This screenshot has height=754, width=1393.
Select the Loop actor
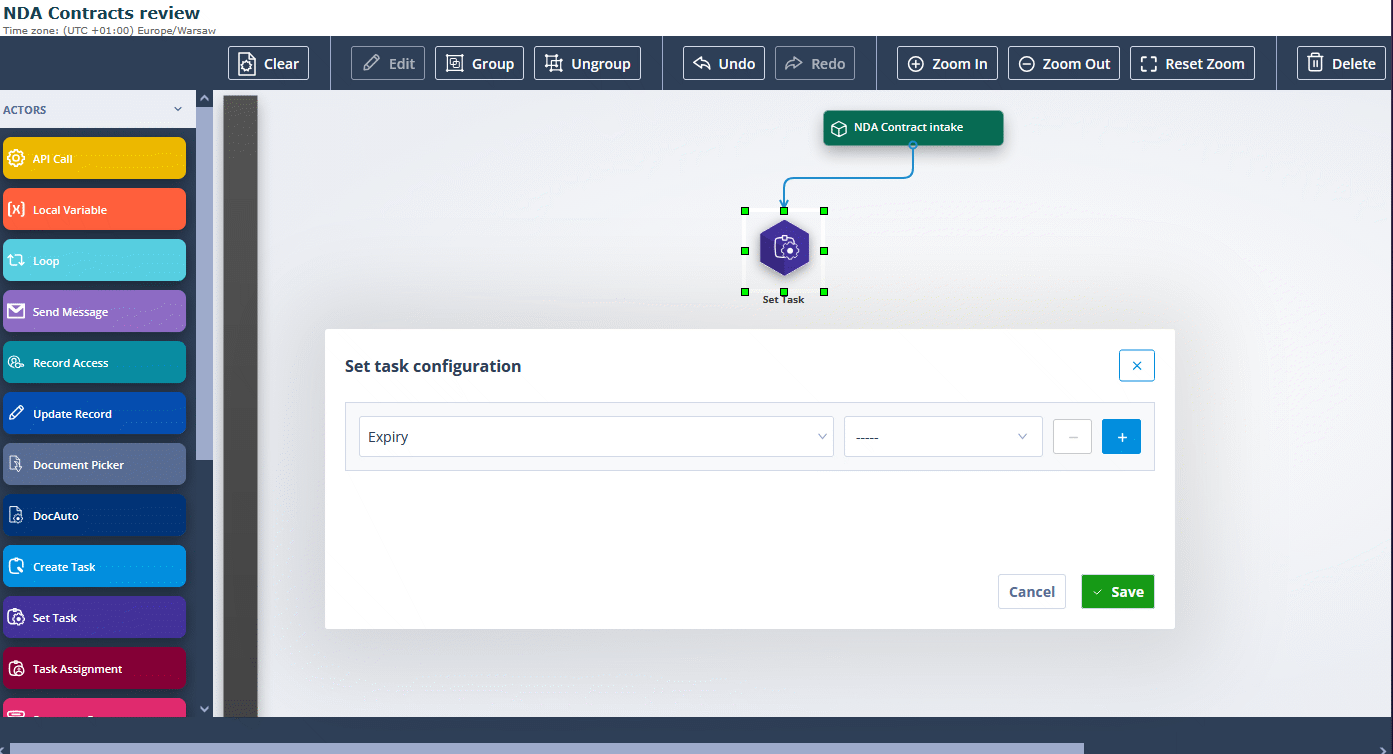click(94, 260)
